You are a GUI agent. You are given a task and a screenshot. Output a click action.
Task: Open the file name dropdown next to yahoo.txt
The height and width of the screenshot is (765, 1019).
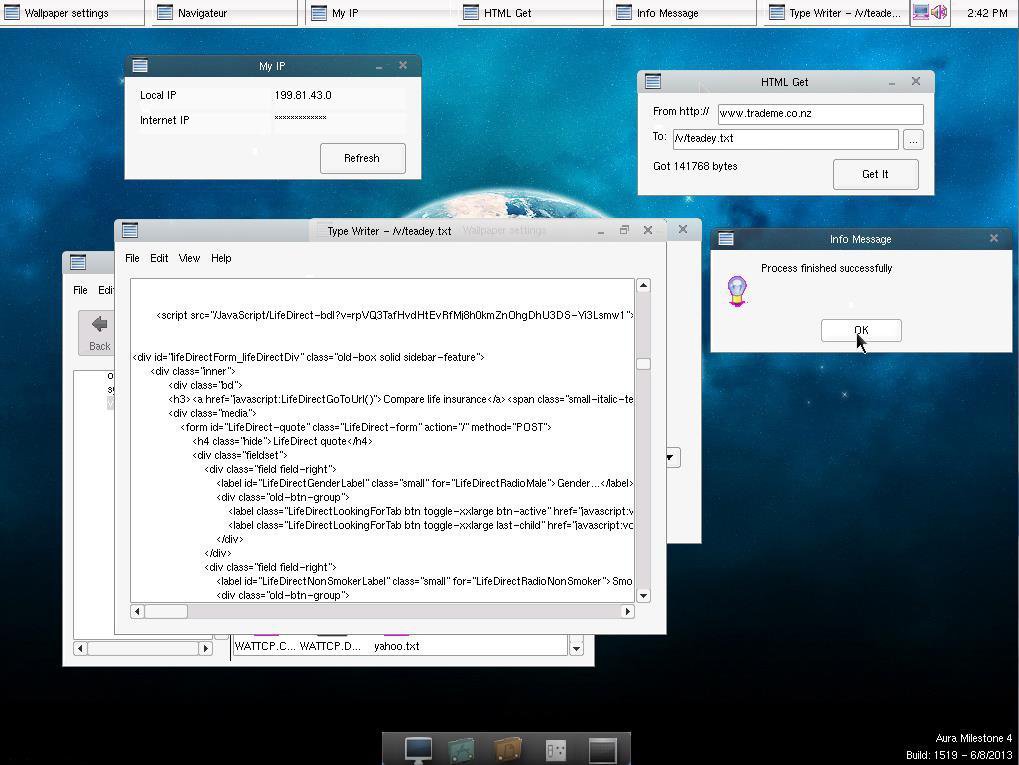(x=576, y=646)
